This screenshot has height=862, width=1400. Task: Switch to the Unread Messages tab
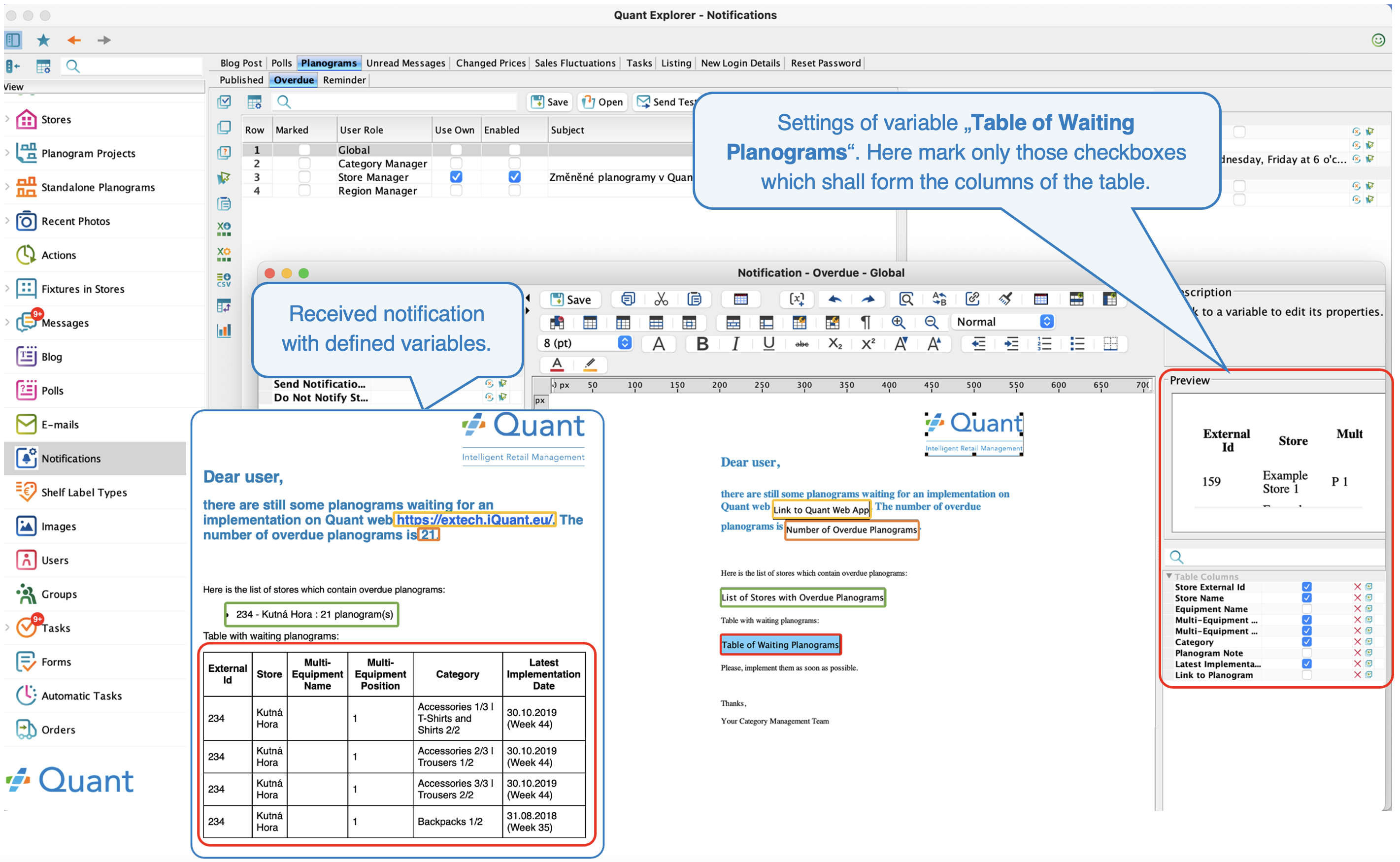406,63
